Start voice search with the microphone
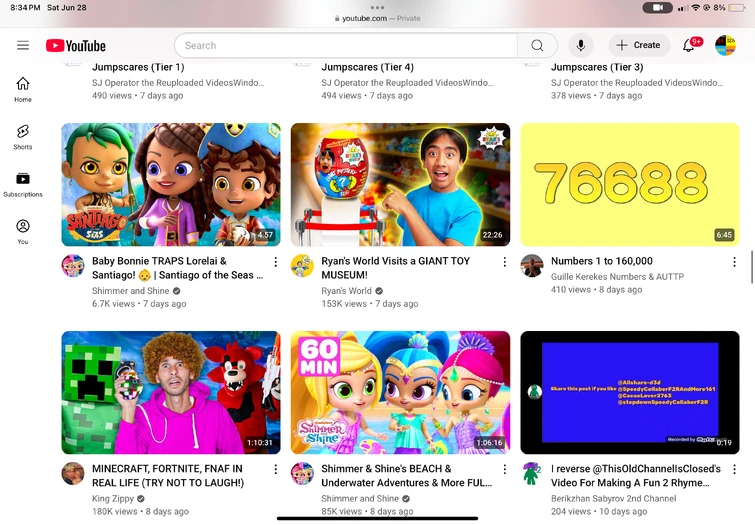This screenshot has width=755, height=525. (x=581, y=45)
